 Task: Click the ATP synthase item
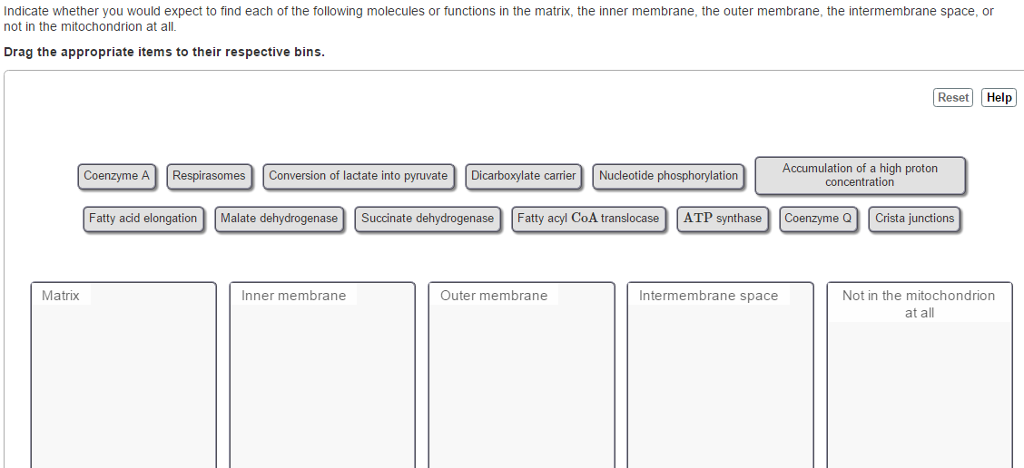pos(722,219)
